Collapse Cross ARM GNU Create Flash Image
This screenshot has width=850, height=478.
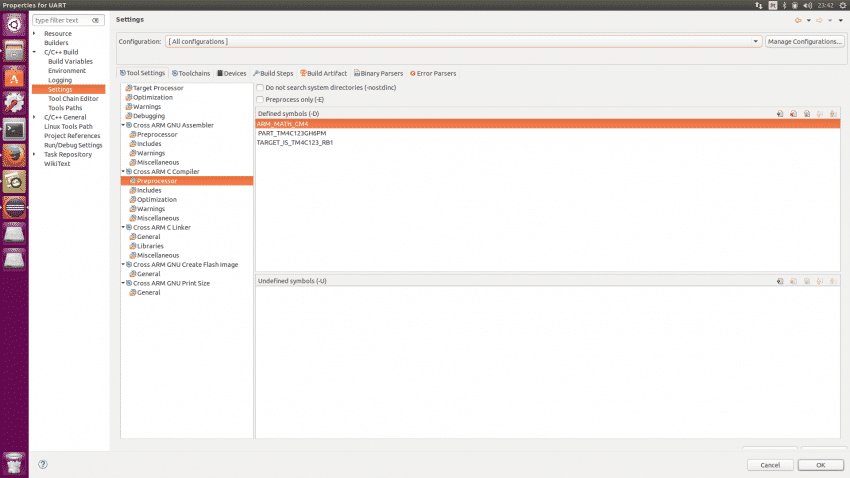click(x=123, y=264)
